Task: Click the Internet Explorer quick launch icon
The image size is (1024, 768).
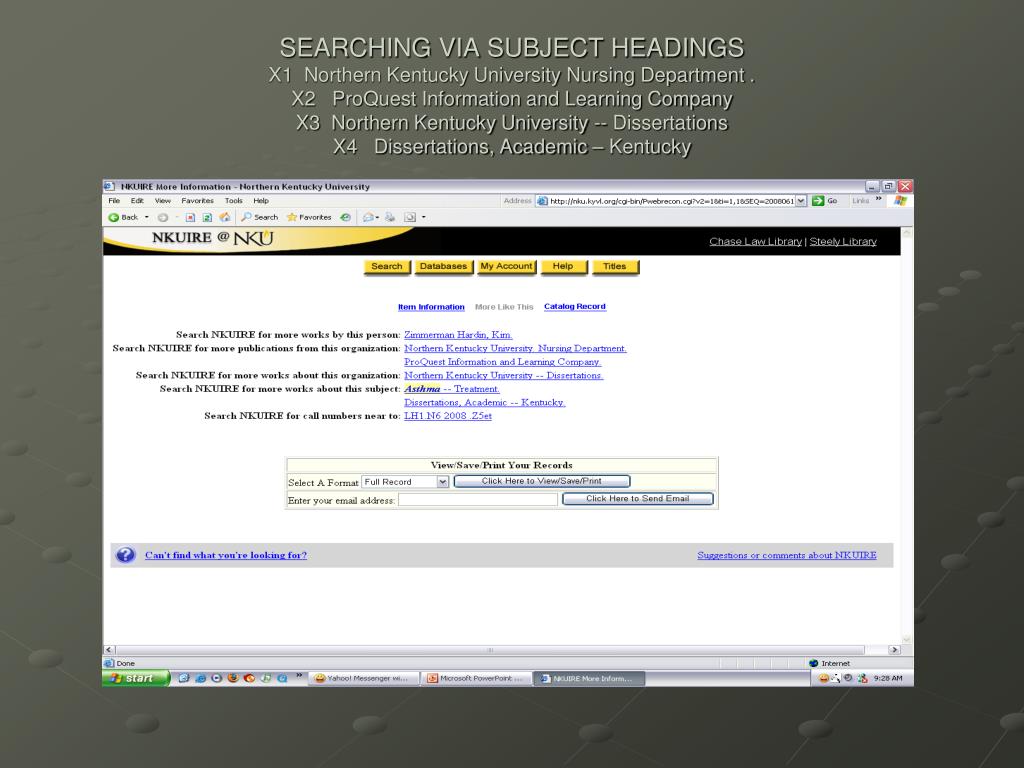Action: [x=200, y=679]
